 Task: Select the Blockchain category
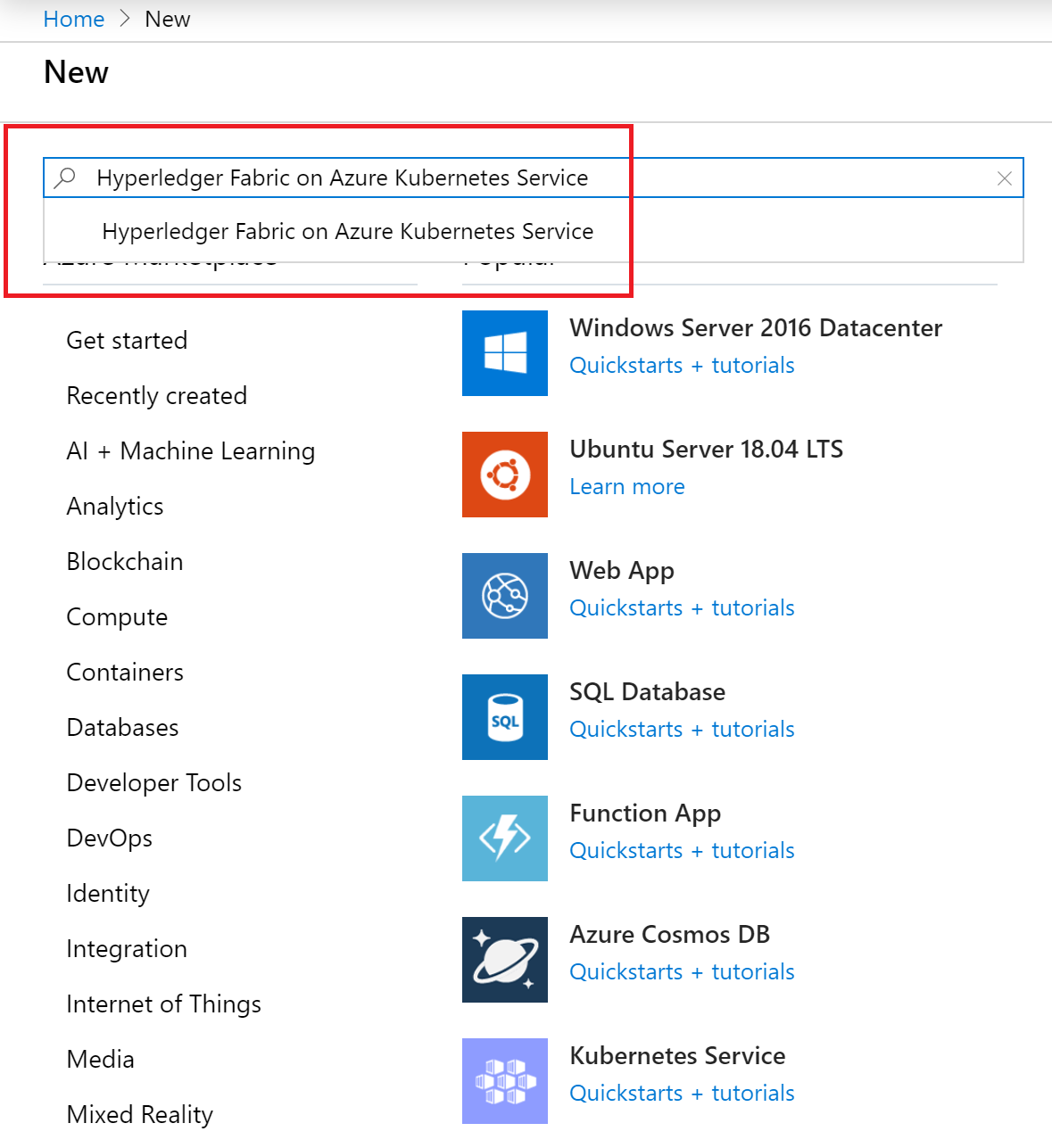(x=125, y=562)
